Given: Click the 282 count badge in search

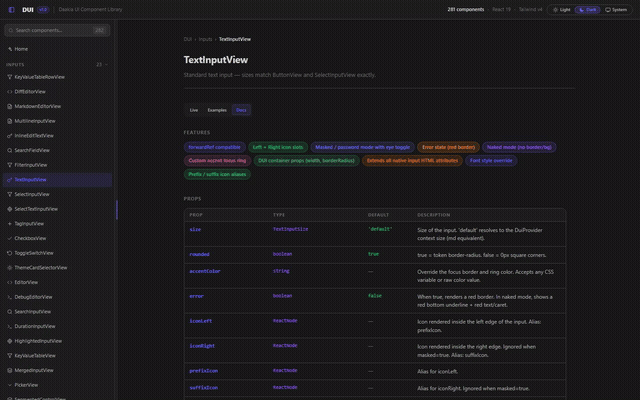Looking at the screenshot, I should point(99,30).
